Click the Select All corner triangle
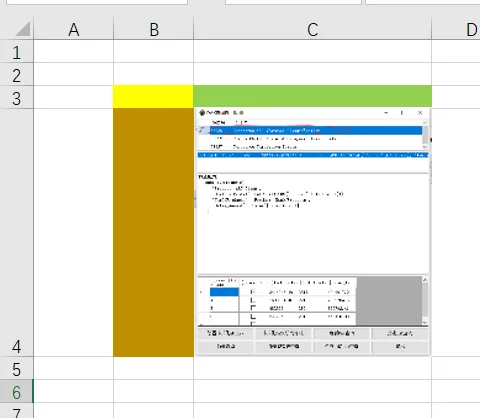The image size is (480, 418). 23,29
